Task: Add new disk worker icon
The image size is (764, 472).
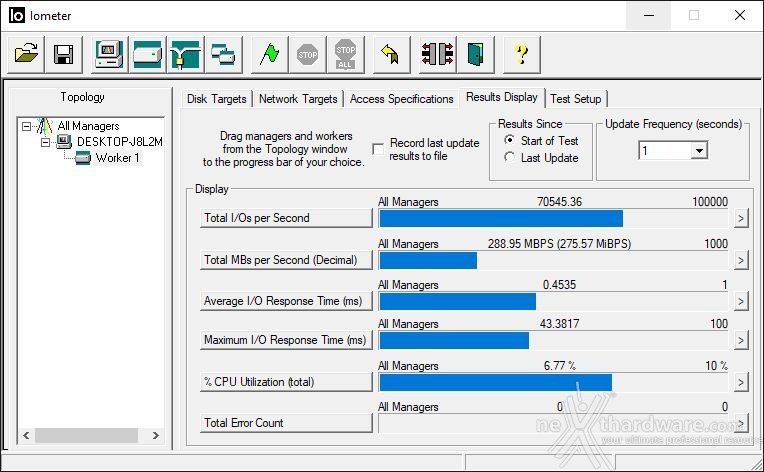Action: coord(147,54)
